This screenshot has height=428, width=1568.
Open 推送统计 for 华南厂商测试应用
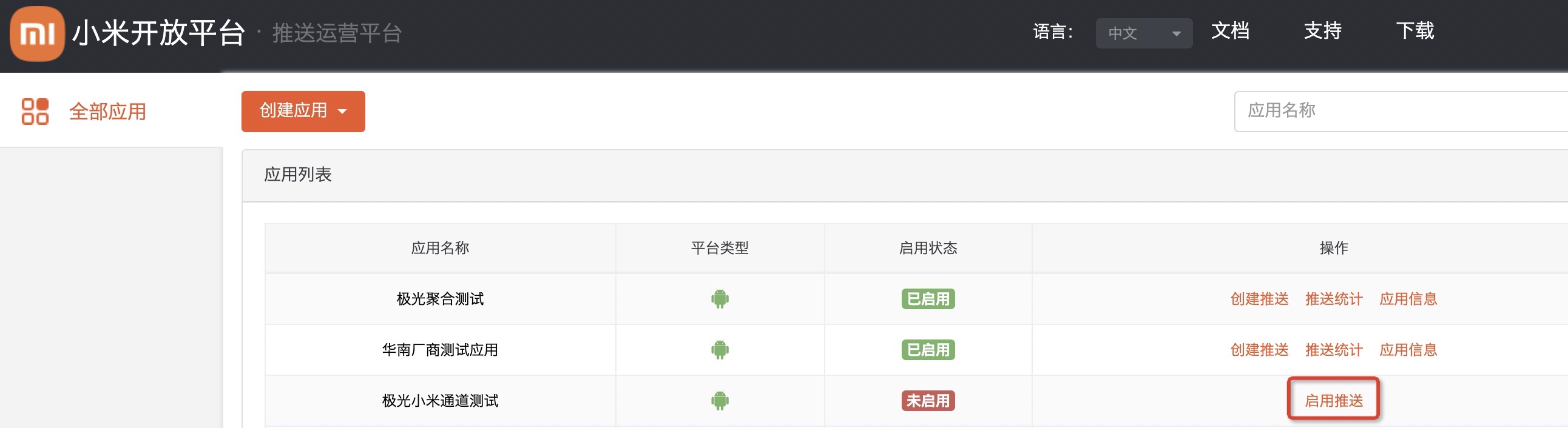[x=1333, y=350]
